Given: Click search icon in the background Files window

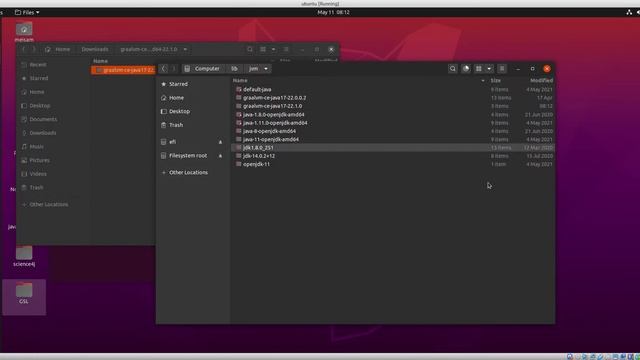Looking at the screenshot, I should pos(250,49).
